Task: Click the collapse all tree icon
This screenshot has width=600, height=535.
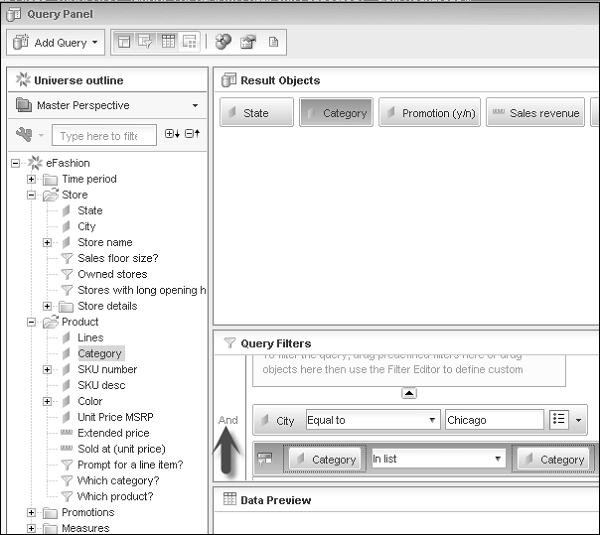Action: (192, 134)
